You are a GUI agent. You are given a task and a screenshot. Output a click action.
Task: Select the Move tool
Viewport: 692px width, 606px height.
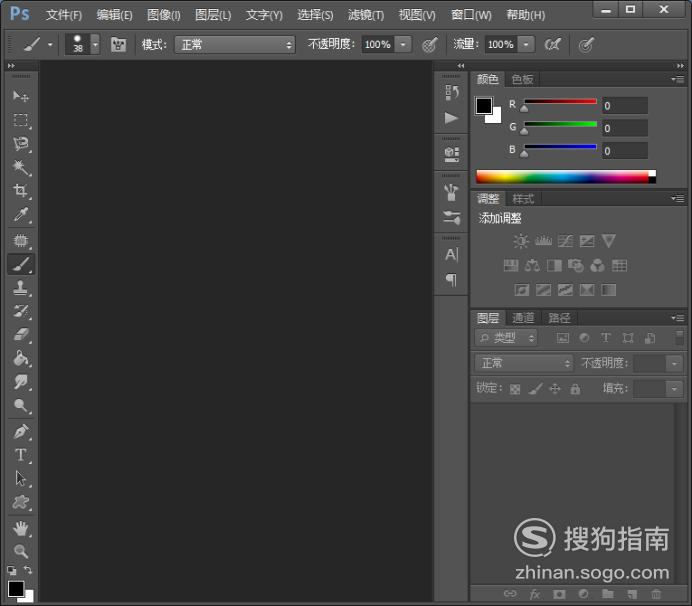20,96
